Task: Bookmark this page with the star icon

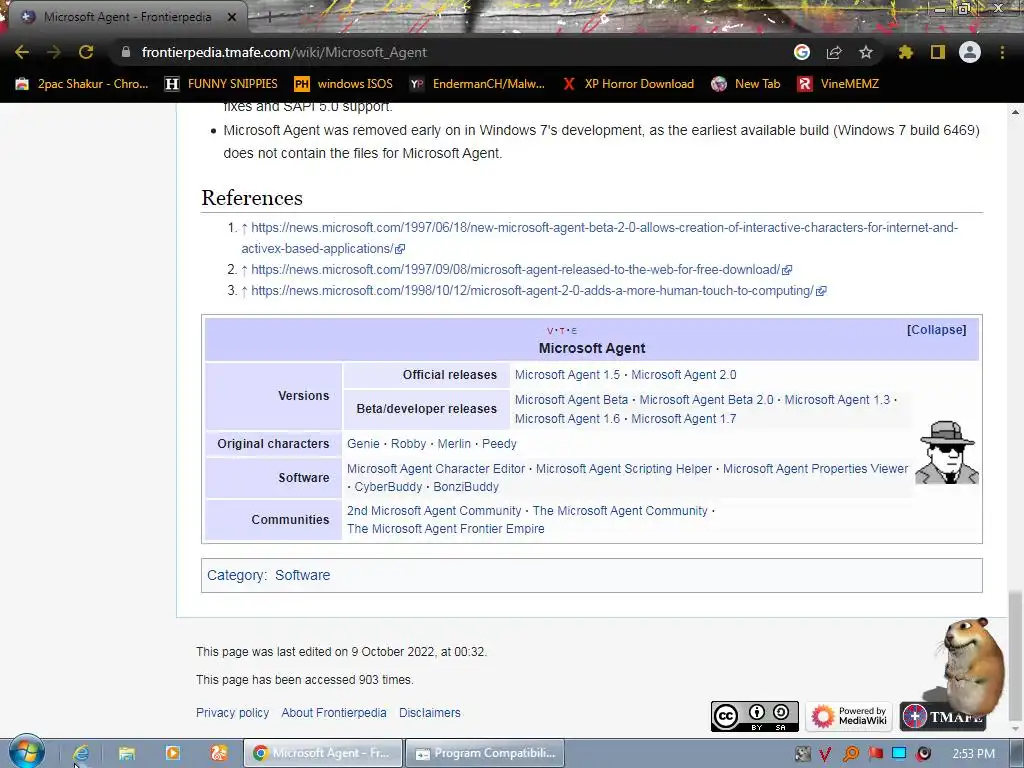Action: [x=866, y=52]
